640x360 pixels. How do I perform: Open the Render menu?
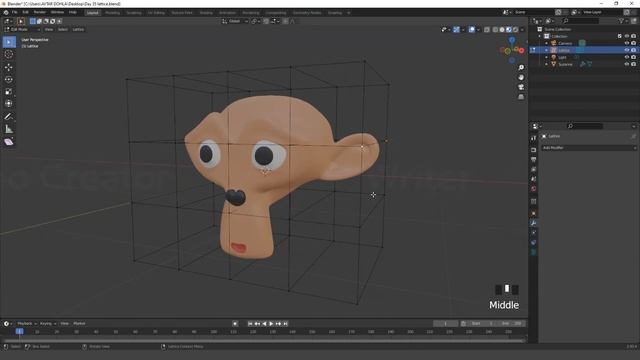click(x=40, y=13)
